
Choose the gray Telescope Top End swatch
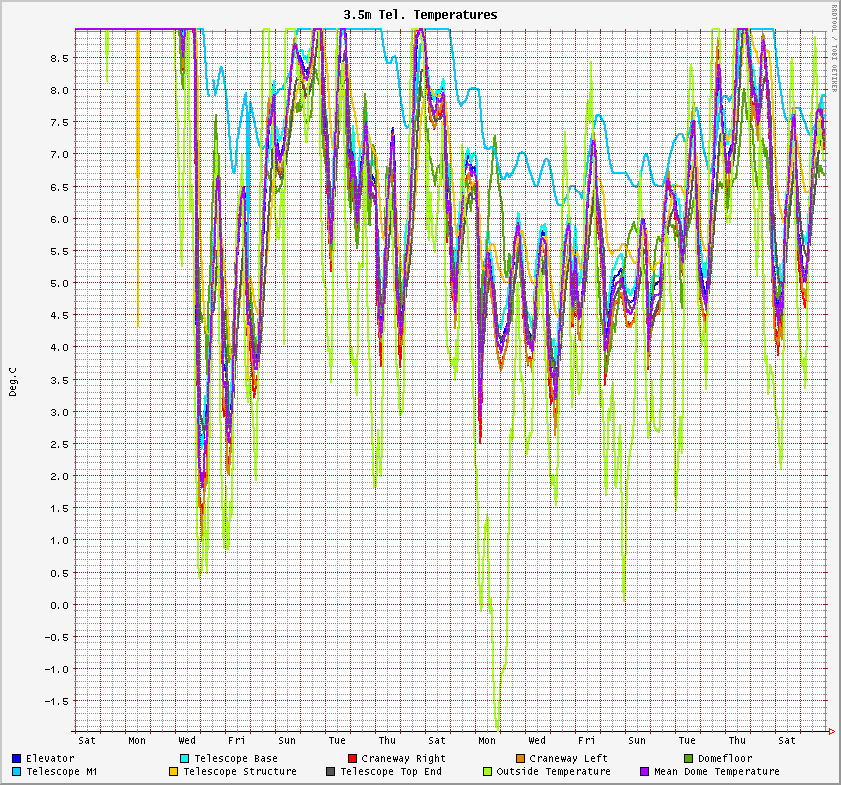330,771
